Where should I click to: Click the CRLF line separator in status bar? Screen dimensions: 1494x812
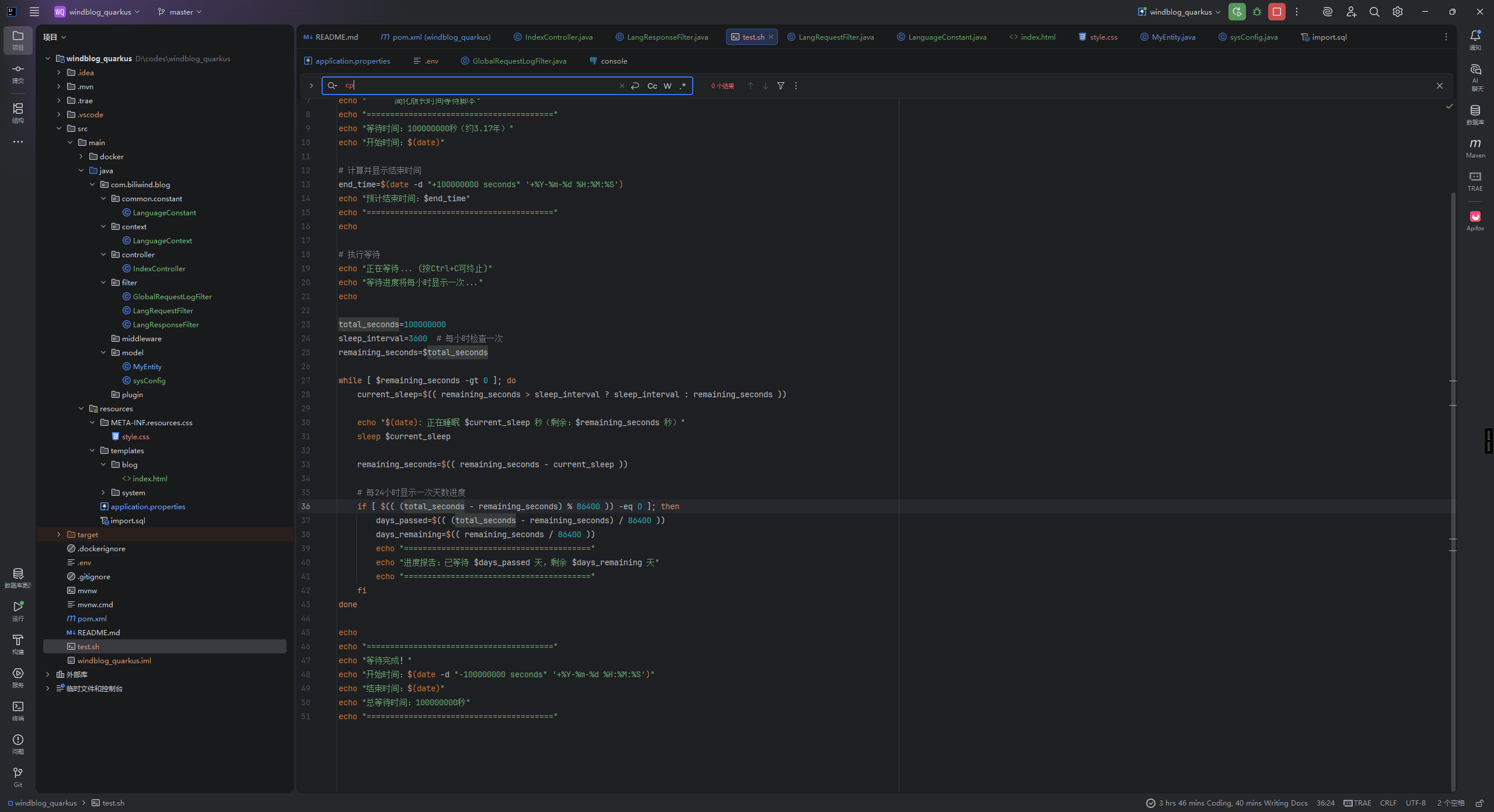(x=1388, y=803)
